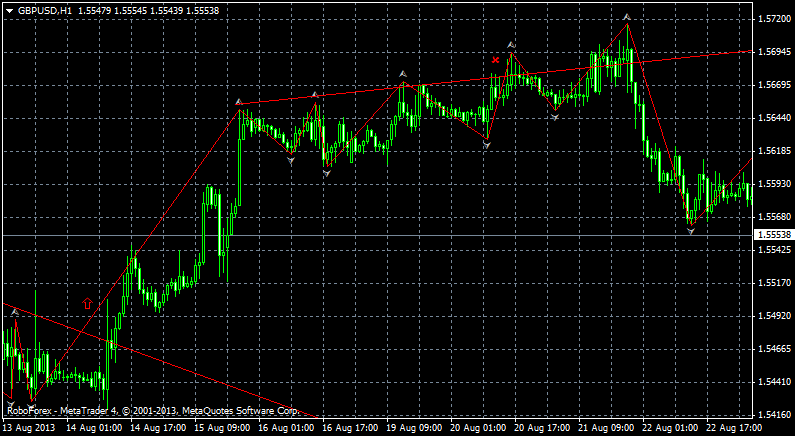
Task: Click the 1.56440 price scale label
Action: (x=774, y=118)
